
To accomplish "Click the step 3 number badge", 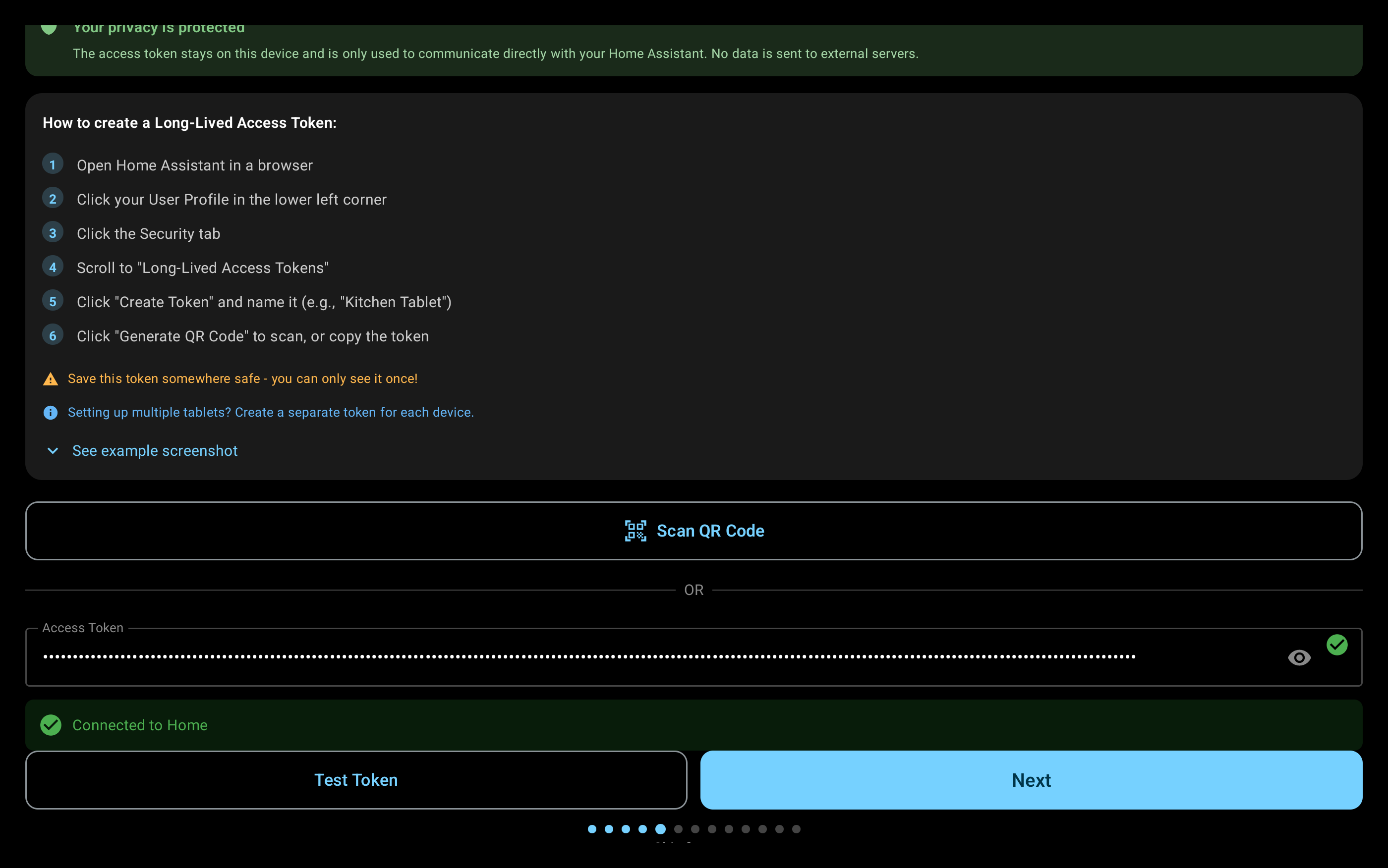I will [x=53, y=233].
